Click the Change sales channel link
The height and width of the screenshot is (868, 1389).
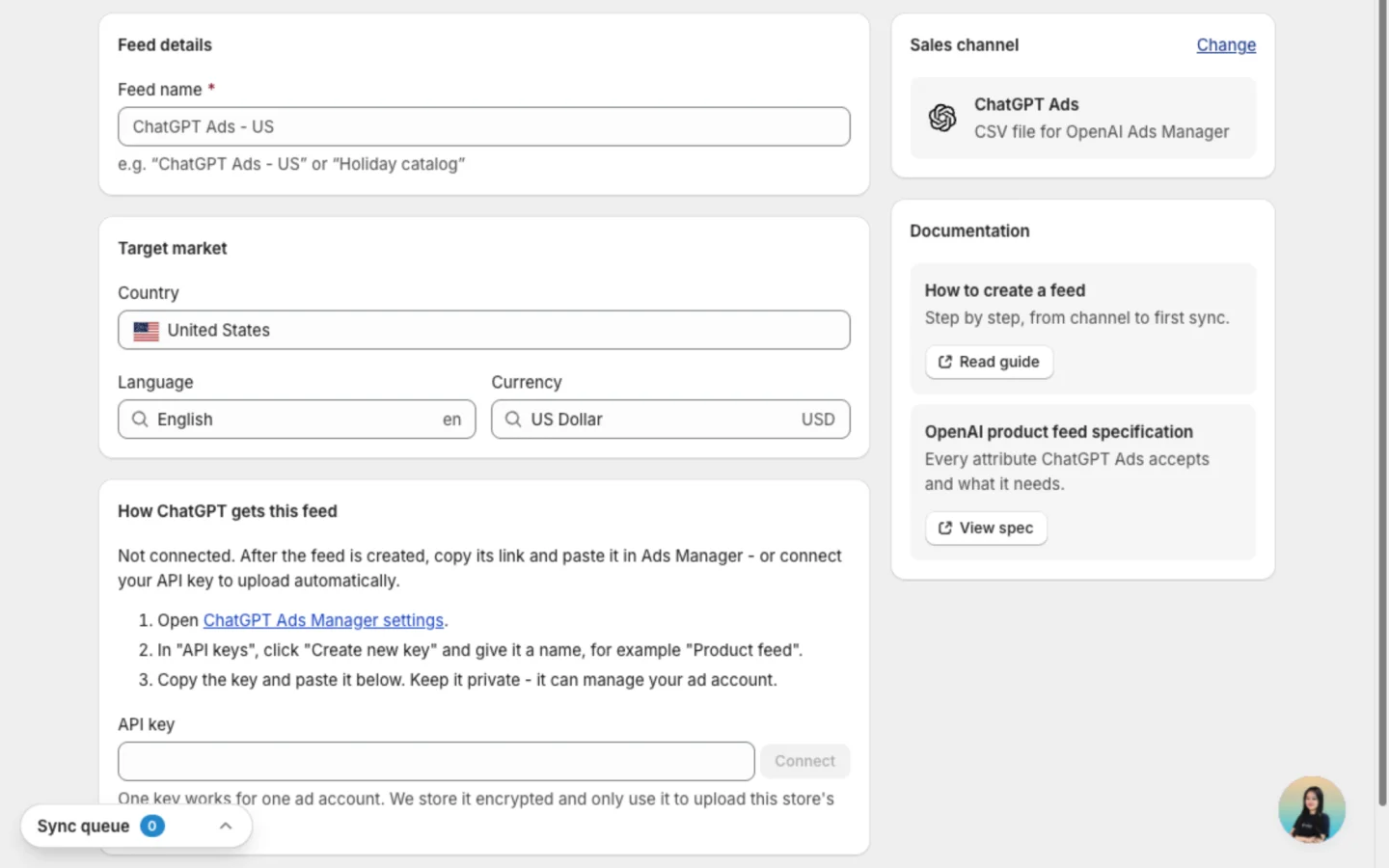click(1226, 45)
